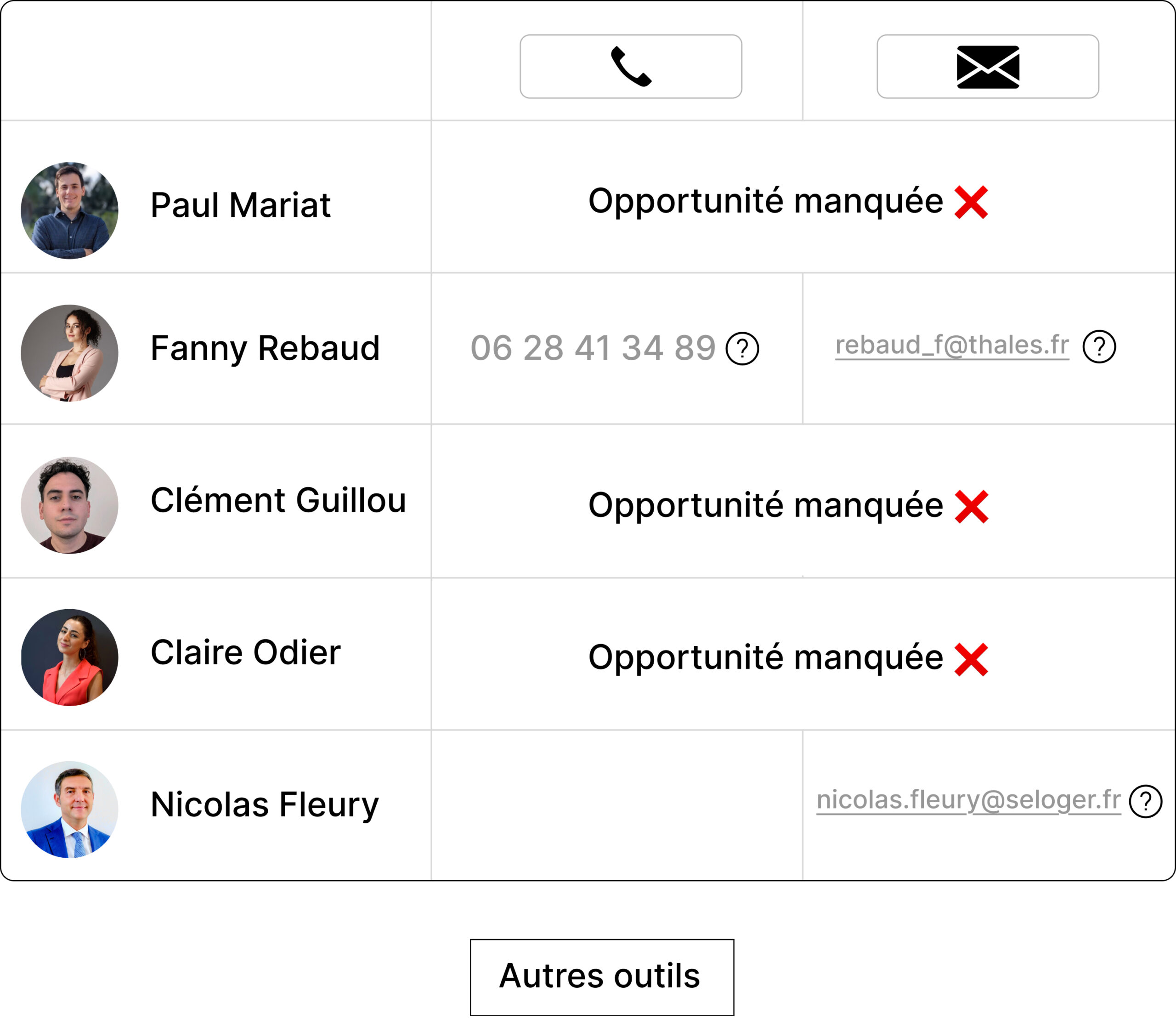Image resolution: width=1176 pixels, height=1019 pixels.
Task: Click red X in Claire Odier's row
Action: click(x=971, y=659)
